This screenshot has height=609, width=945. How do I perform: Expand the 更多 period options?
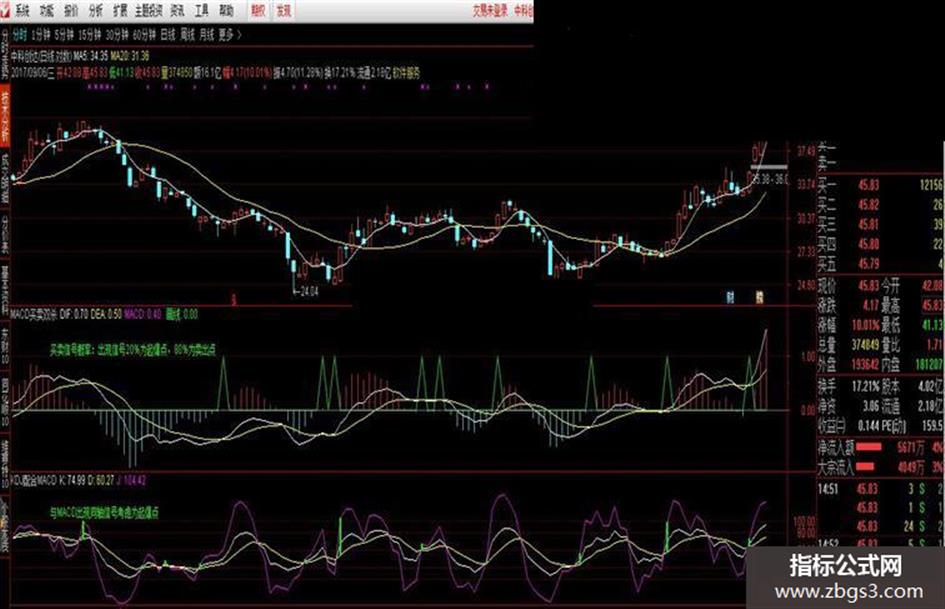pyautogui.click(x=230, y=35)
